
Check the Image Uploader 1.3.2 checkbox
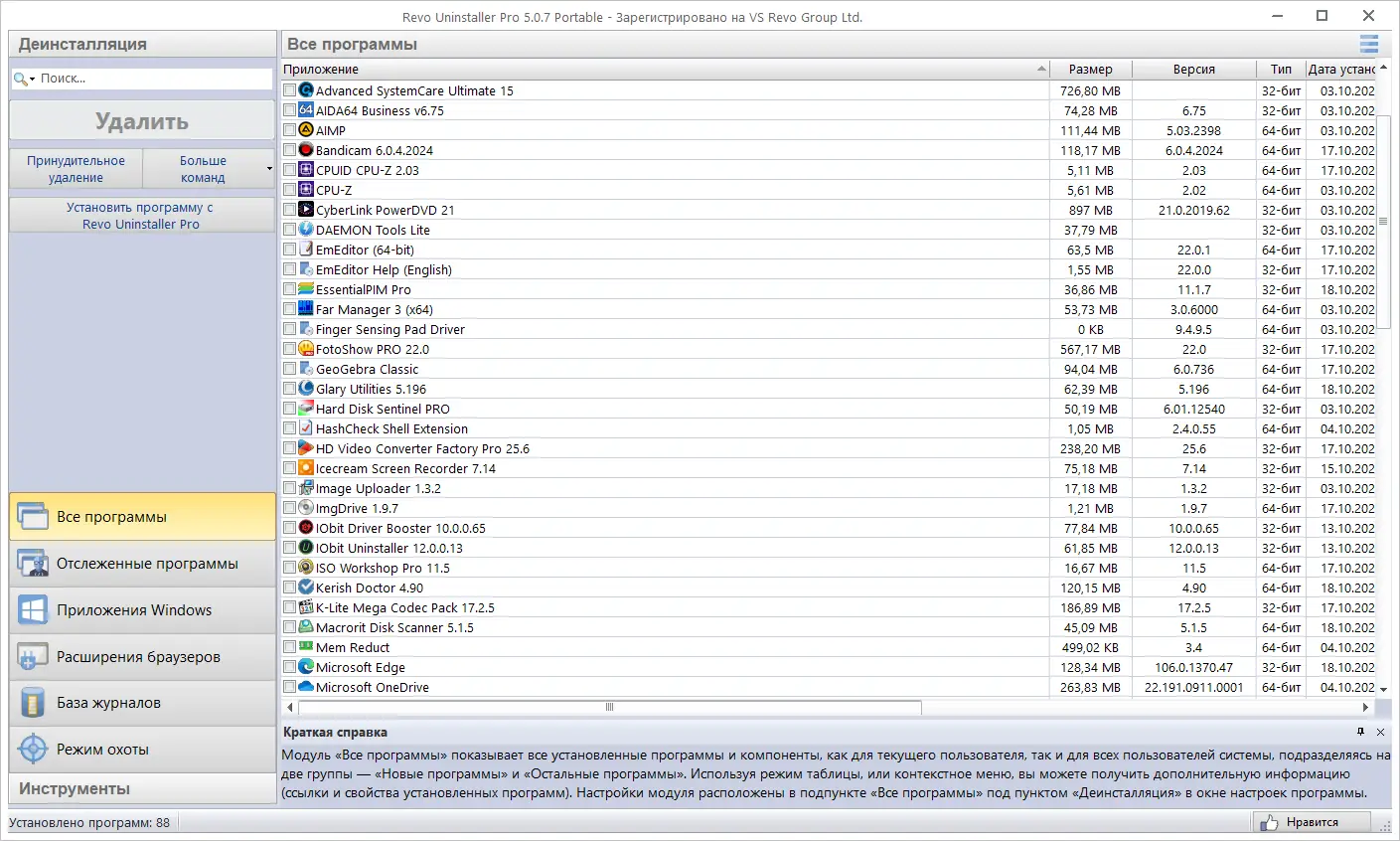coord(290,488)
